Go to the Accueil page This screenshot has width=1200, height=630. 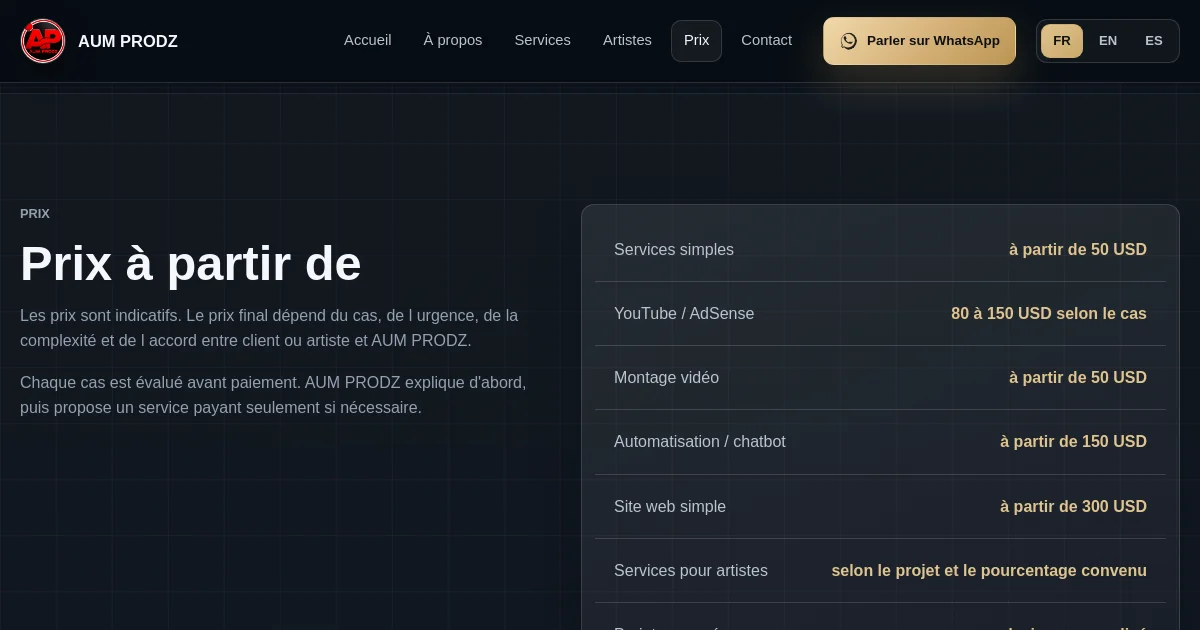368,41
